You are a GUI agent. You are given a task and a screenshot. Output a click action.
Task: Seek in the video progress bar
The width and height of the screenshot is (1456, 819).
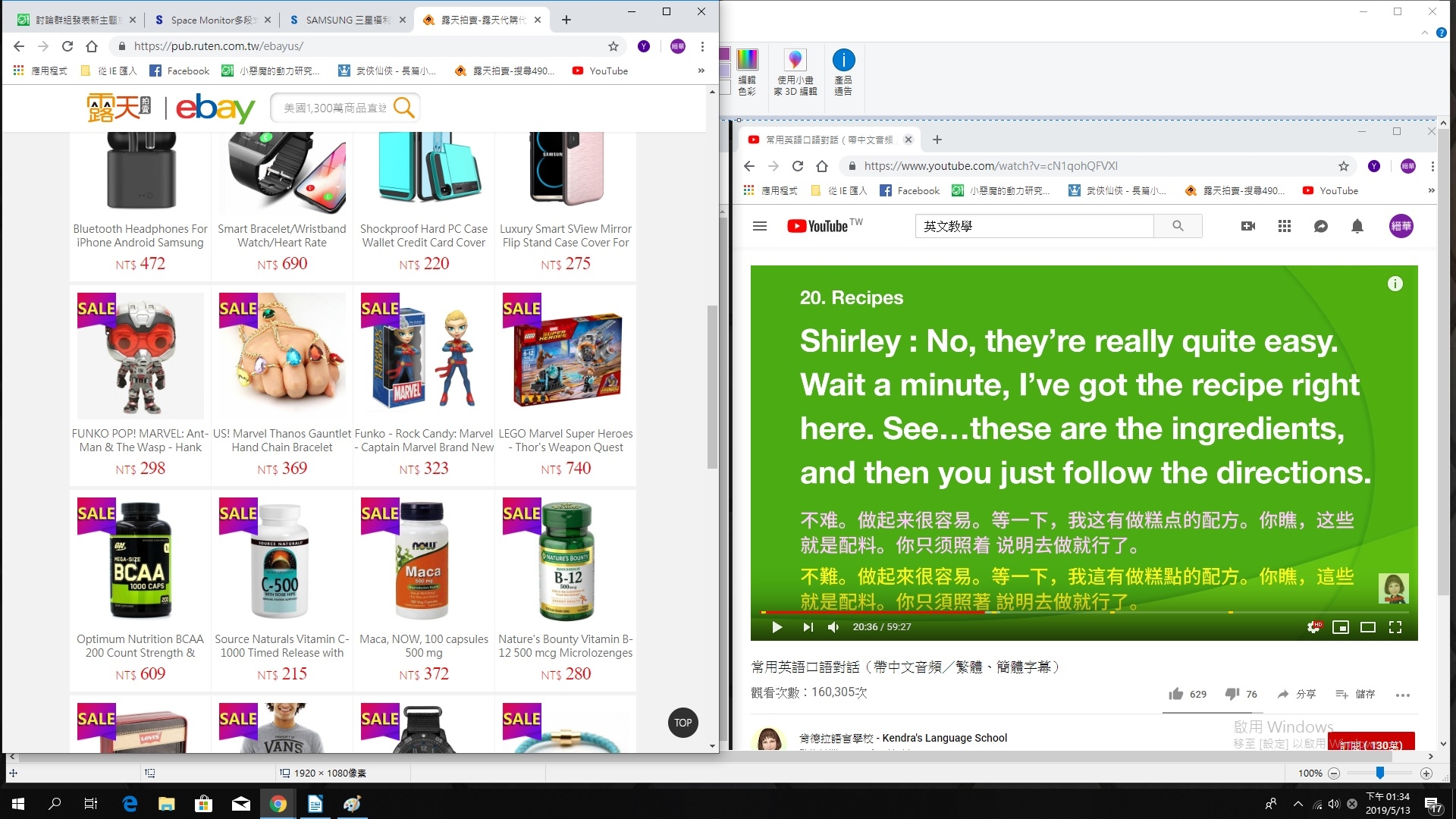tap(1084, 612)
